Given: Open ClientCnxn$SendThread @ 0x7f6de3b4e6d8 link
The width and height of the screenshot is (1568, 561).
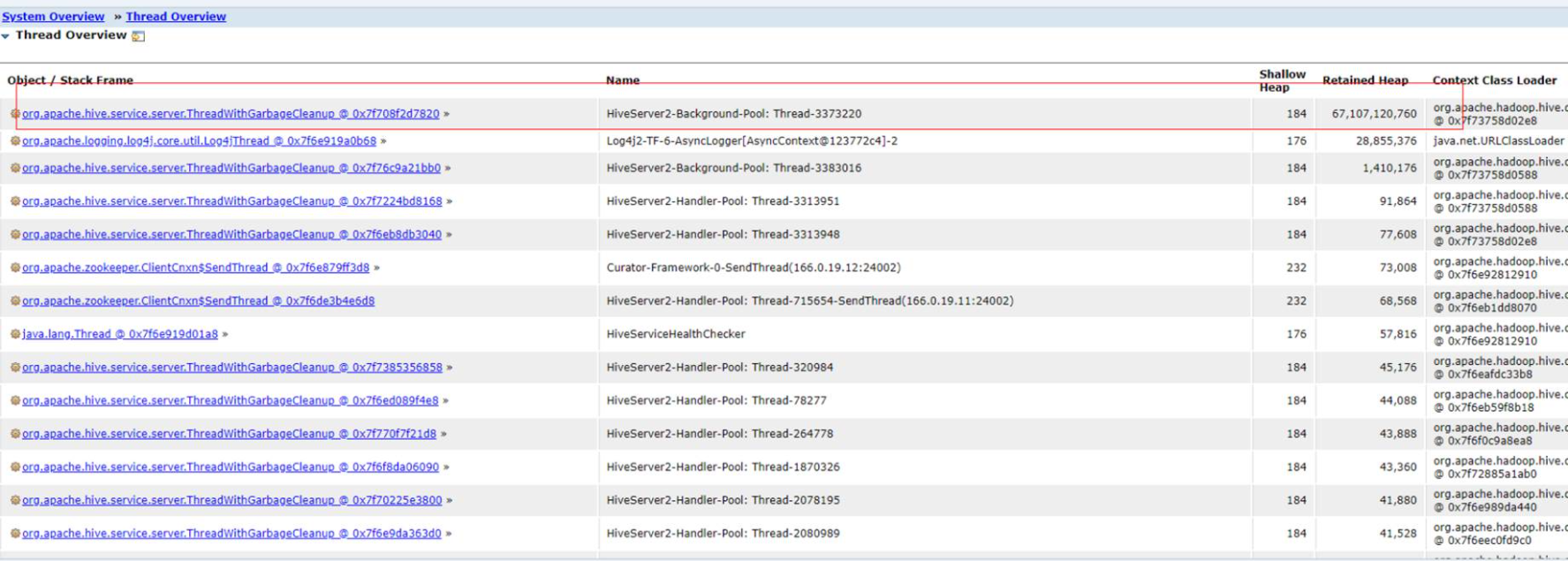Looking at the screenshot, I should [198, 300].
